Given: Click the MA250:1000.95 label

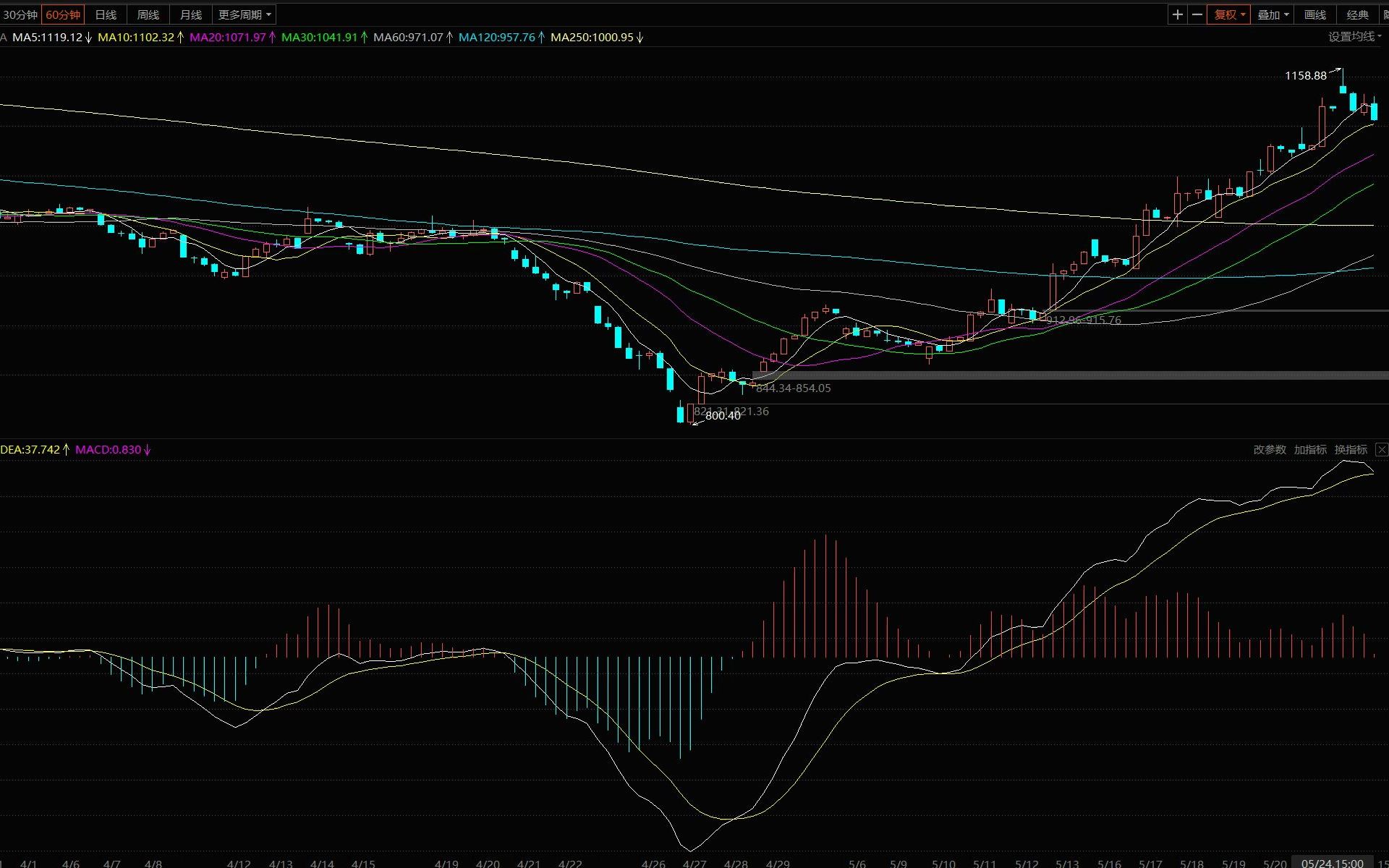Looking at the screenshot, I should [x=598, y=38].
